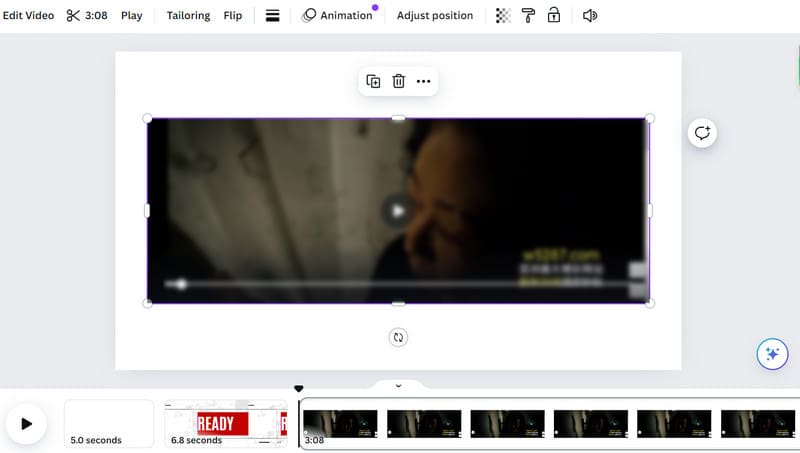Play the timeline with the round play button
The width and height of the screenshot is (800, 453).
(27, 423)
